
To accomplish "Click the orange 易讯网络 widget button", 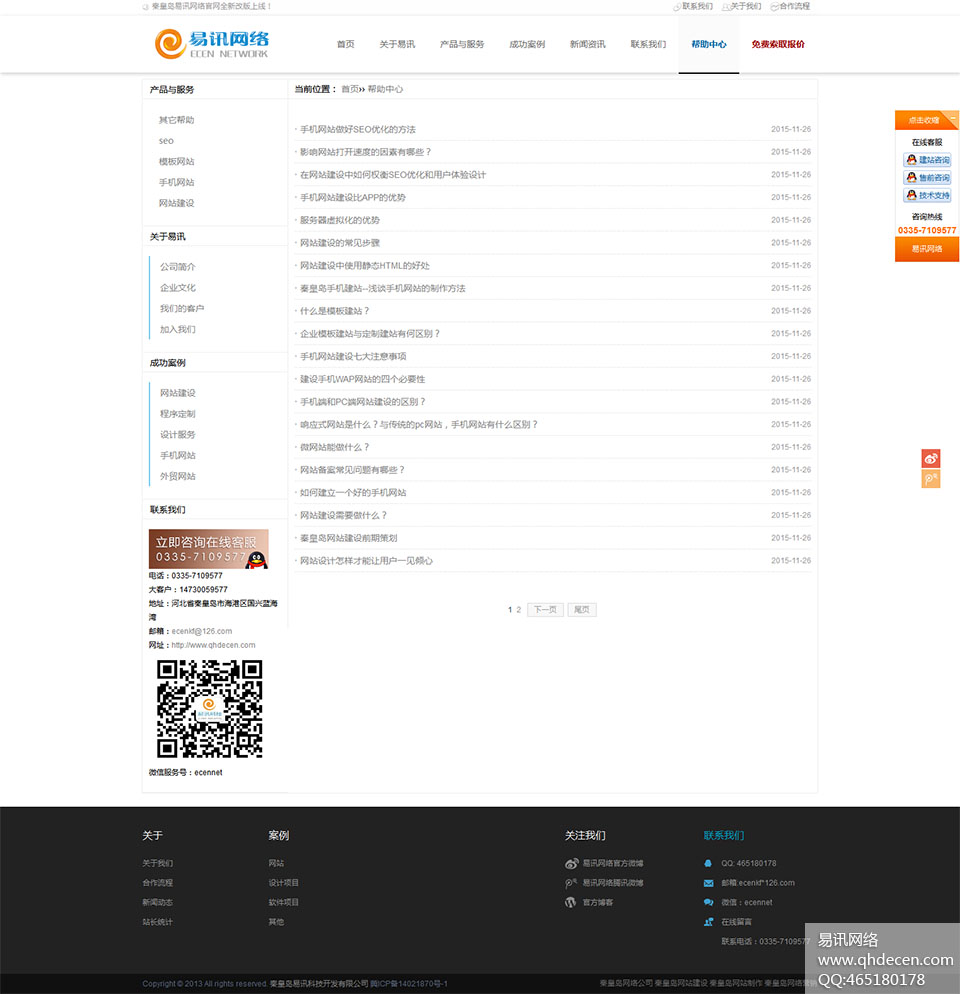I will (927, 249).
